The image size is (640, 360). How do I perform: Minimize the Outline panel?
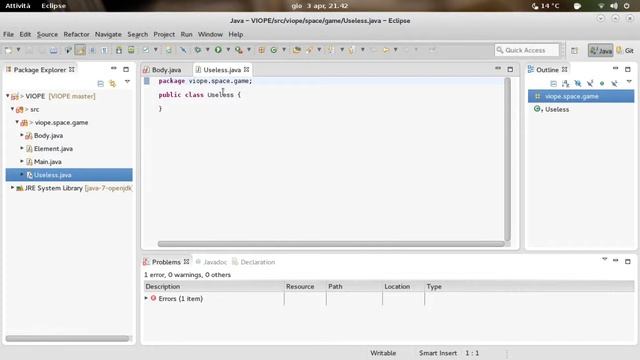click(616, 69)
